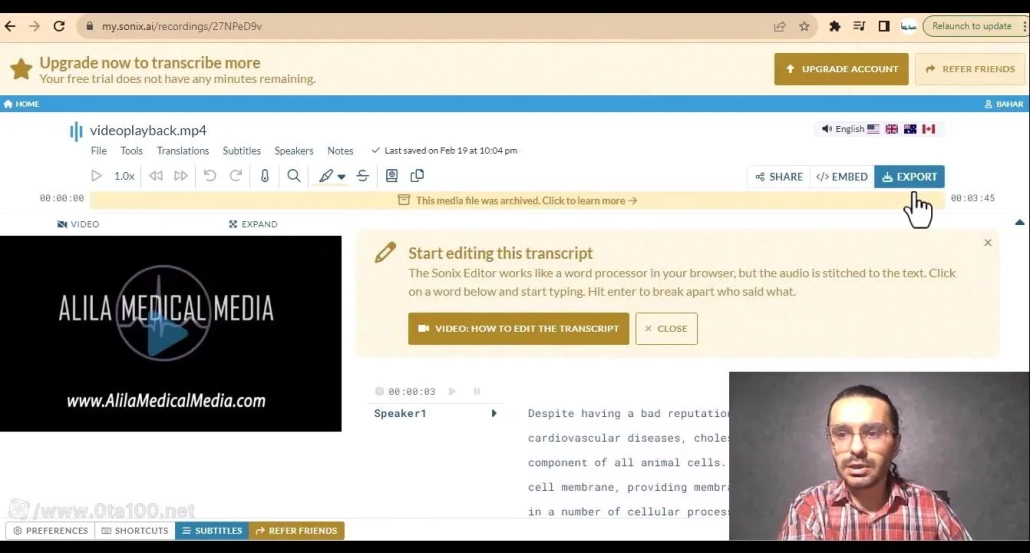
Task: Click the Upgrade Account button
Action: (x=841, y=69)
